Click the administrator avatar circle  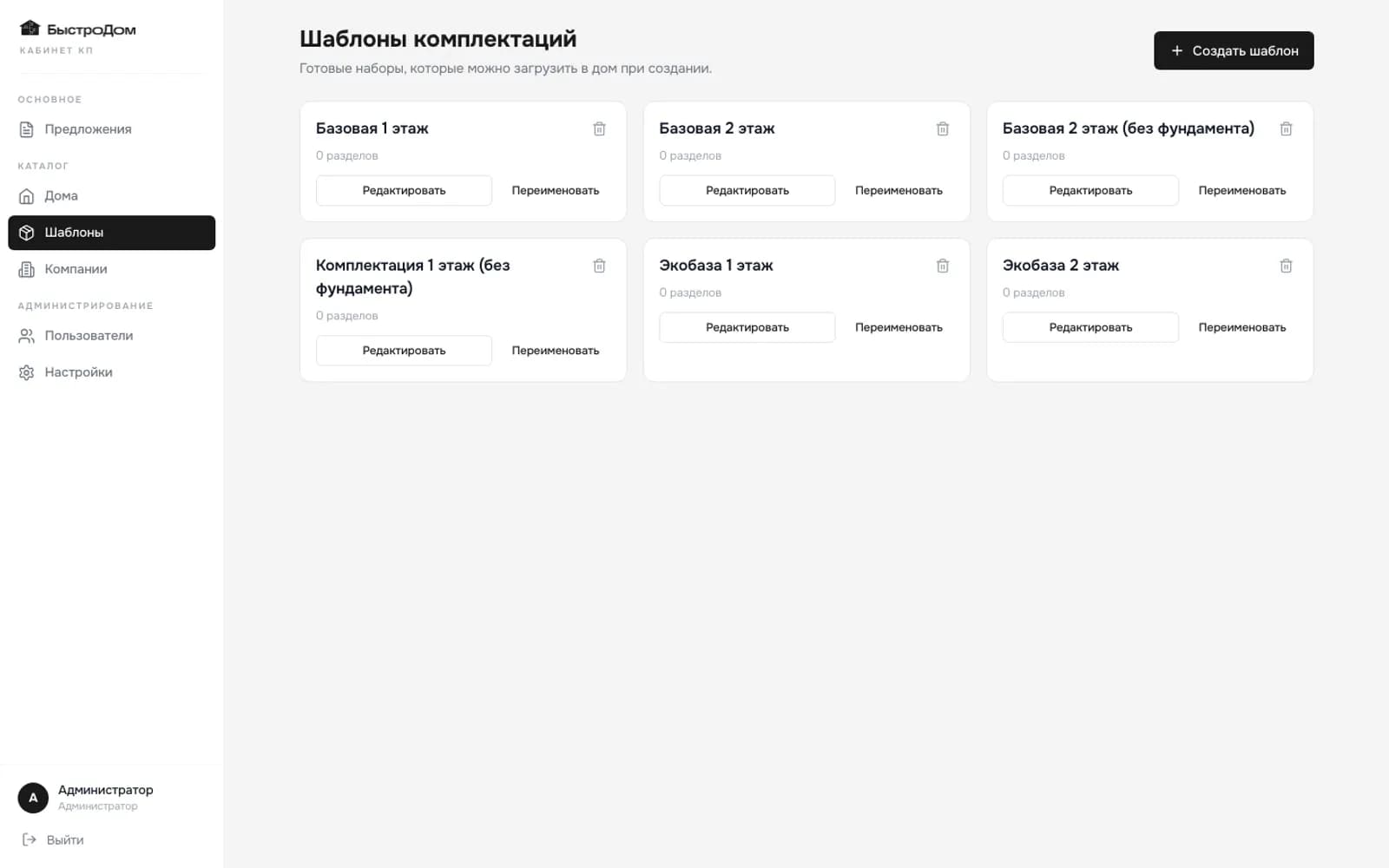click(x=33, y=798)
